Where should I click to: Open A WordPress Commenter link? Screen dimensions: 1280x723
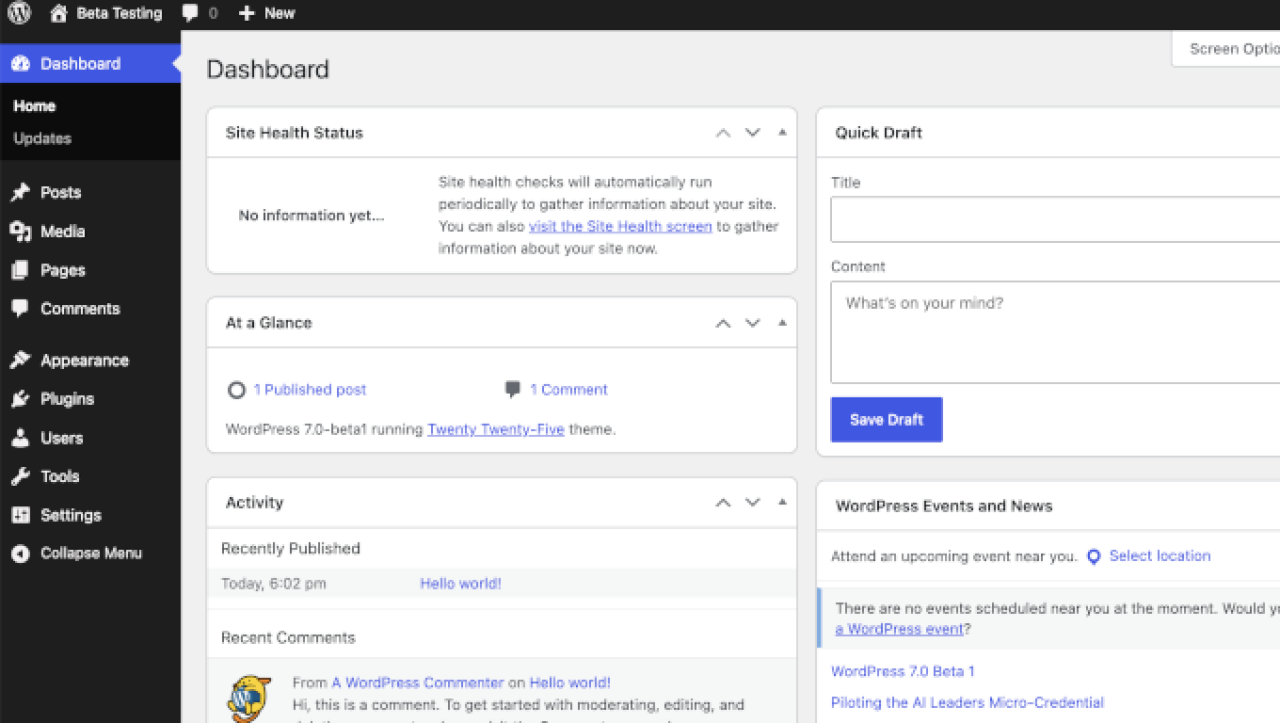(x=418, y=683)
